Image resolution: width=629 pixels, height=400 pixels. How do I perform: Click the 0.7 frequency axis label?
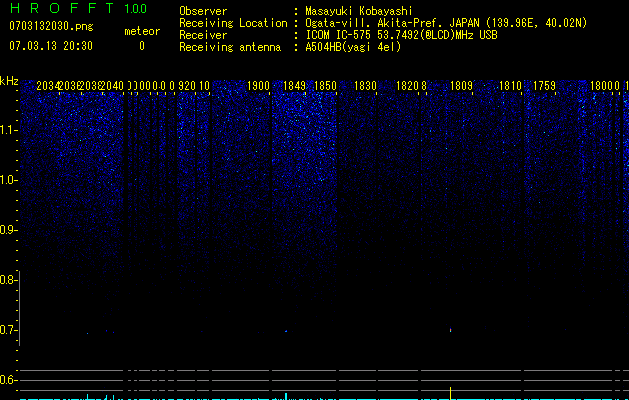pyautogui.click(x=8, y=330)
